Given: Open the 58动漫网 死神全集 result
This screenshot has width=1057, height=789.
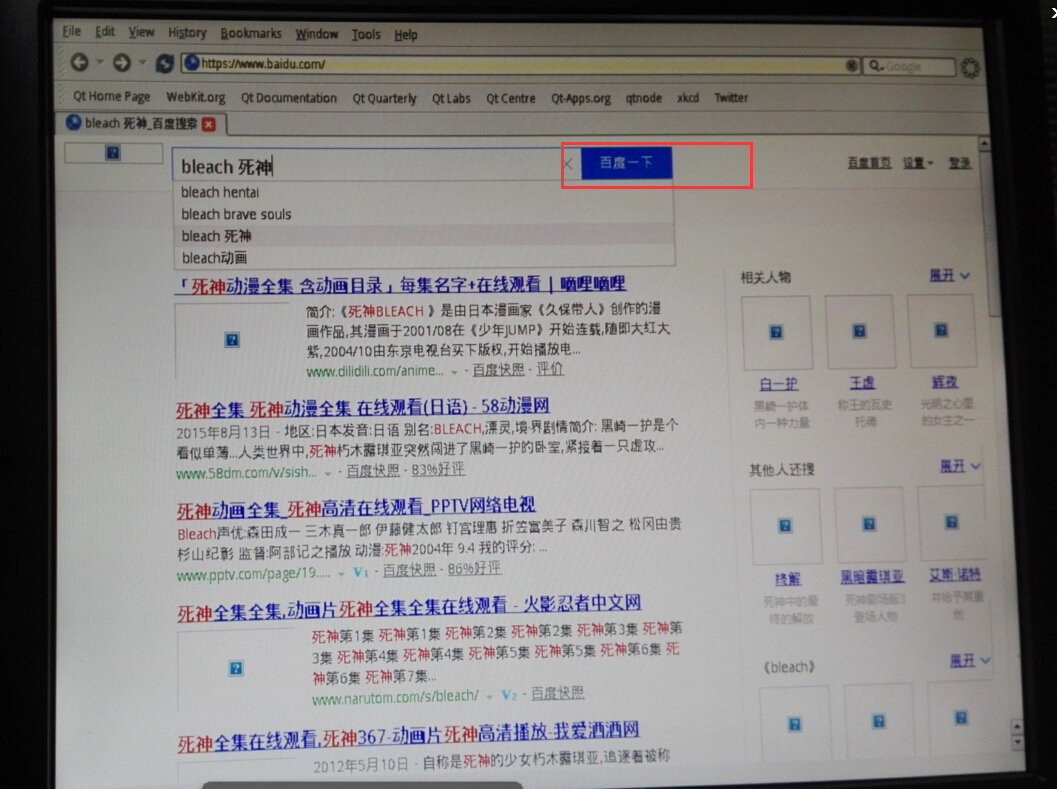Looking at the screenshot, I should [x=363, y=407].
